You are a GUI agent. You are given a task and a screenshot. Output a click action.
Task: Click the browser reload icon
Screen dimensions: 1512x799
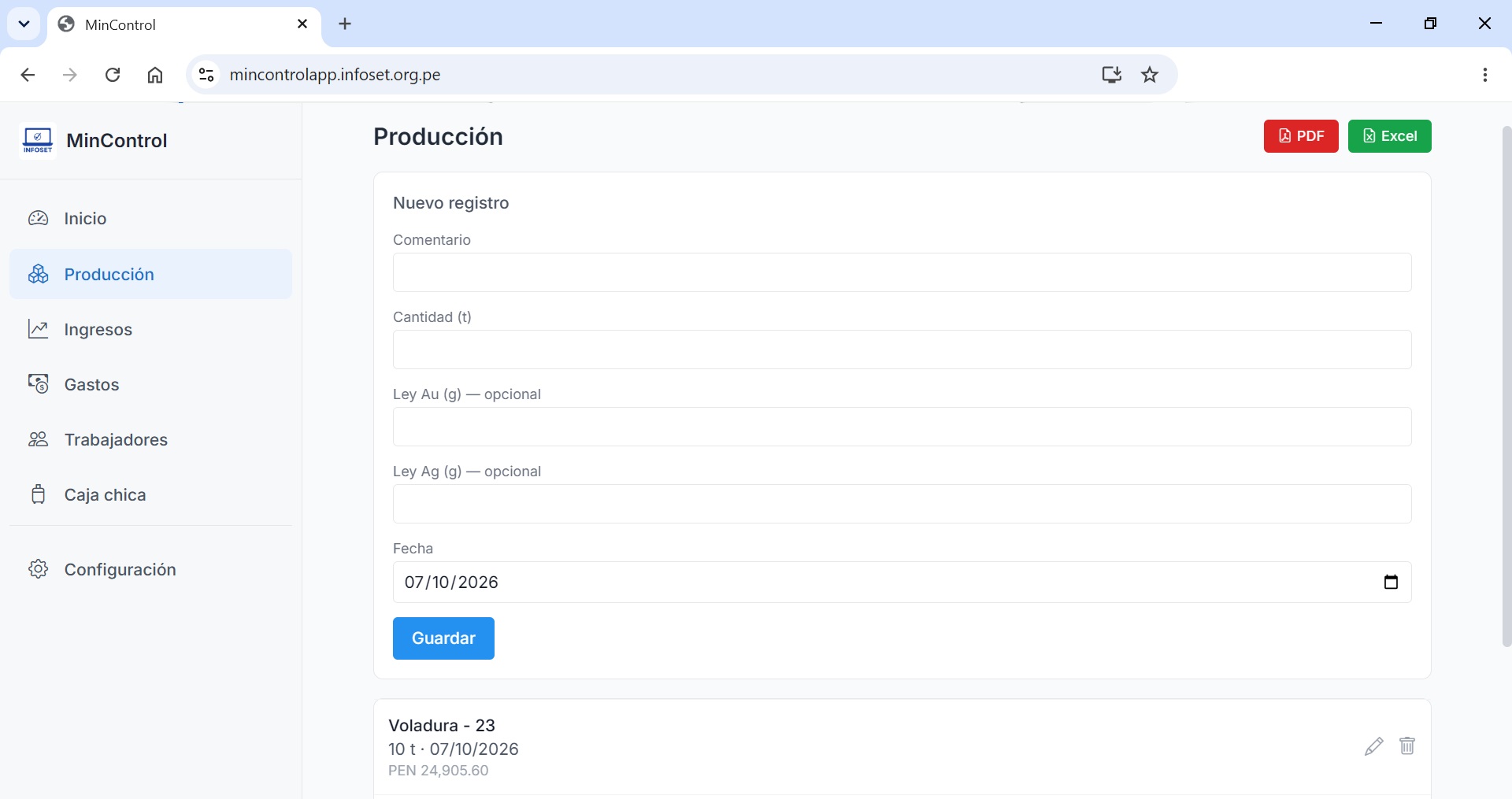[113, 75]
